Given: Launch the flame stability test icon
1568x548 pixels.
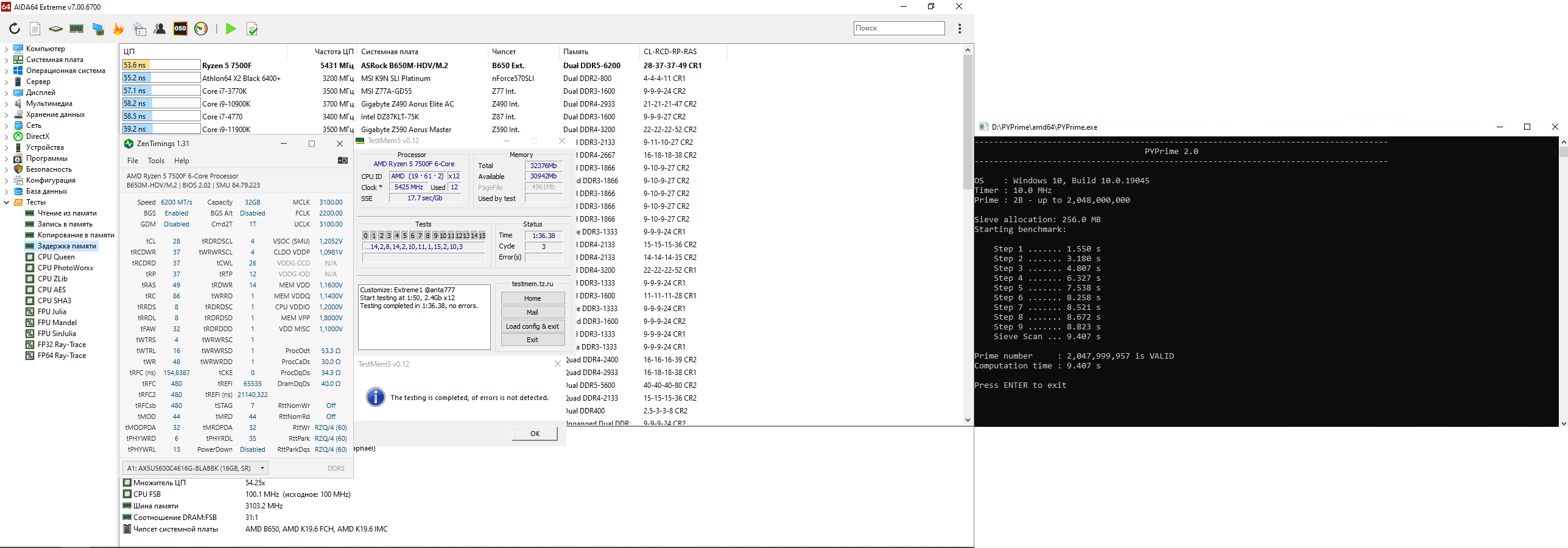Looking at the screenshot, I should coord(118,29).
